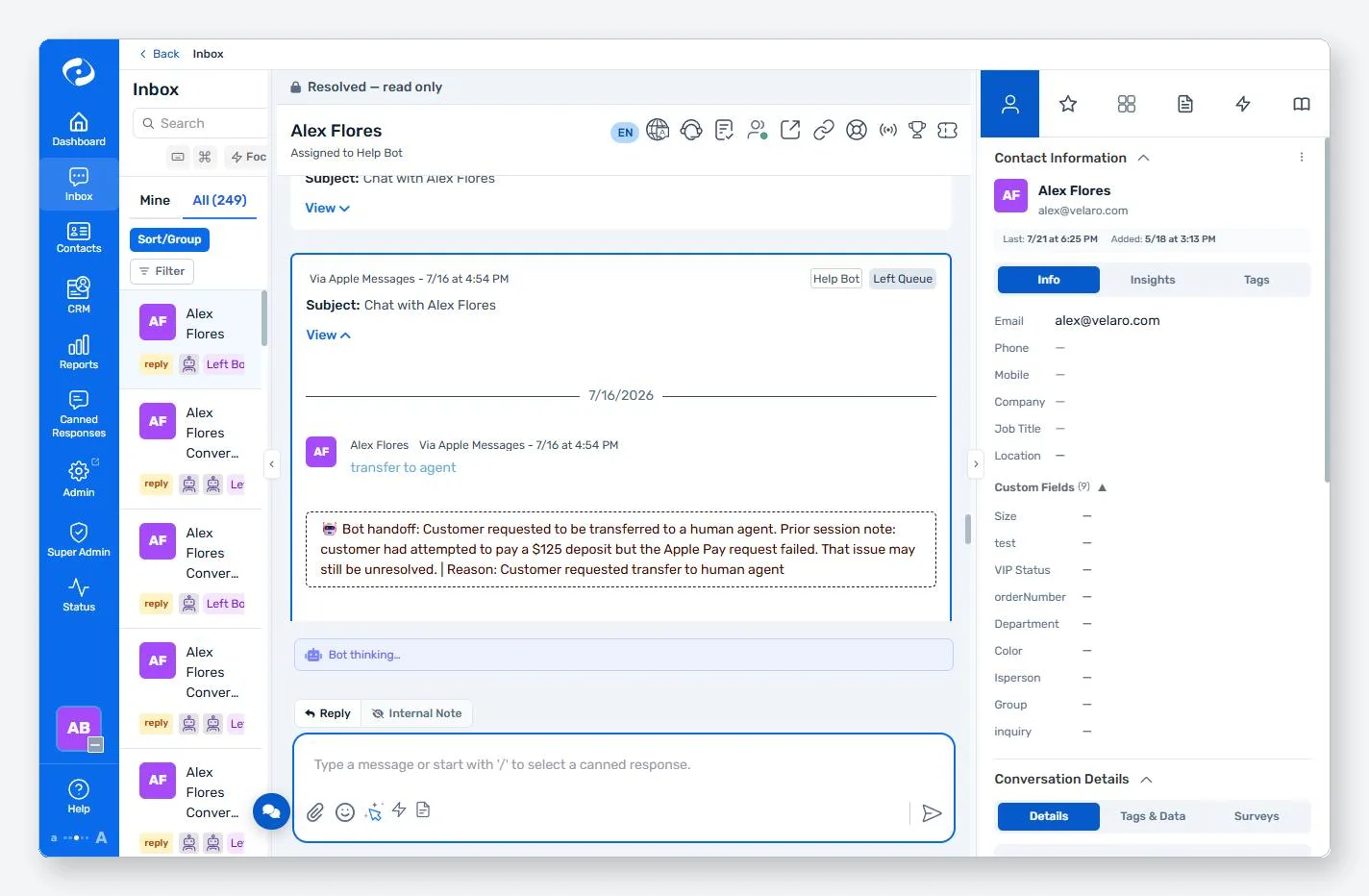Click the floating chat bubble button
1369x896 pixels.
click(272, 811)
